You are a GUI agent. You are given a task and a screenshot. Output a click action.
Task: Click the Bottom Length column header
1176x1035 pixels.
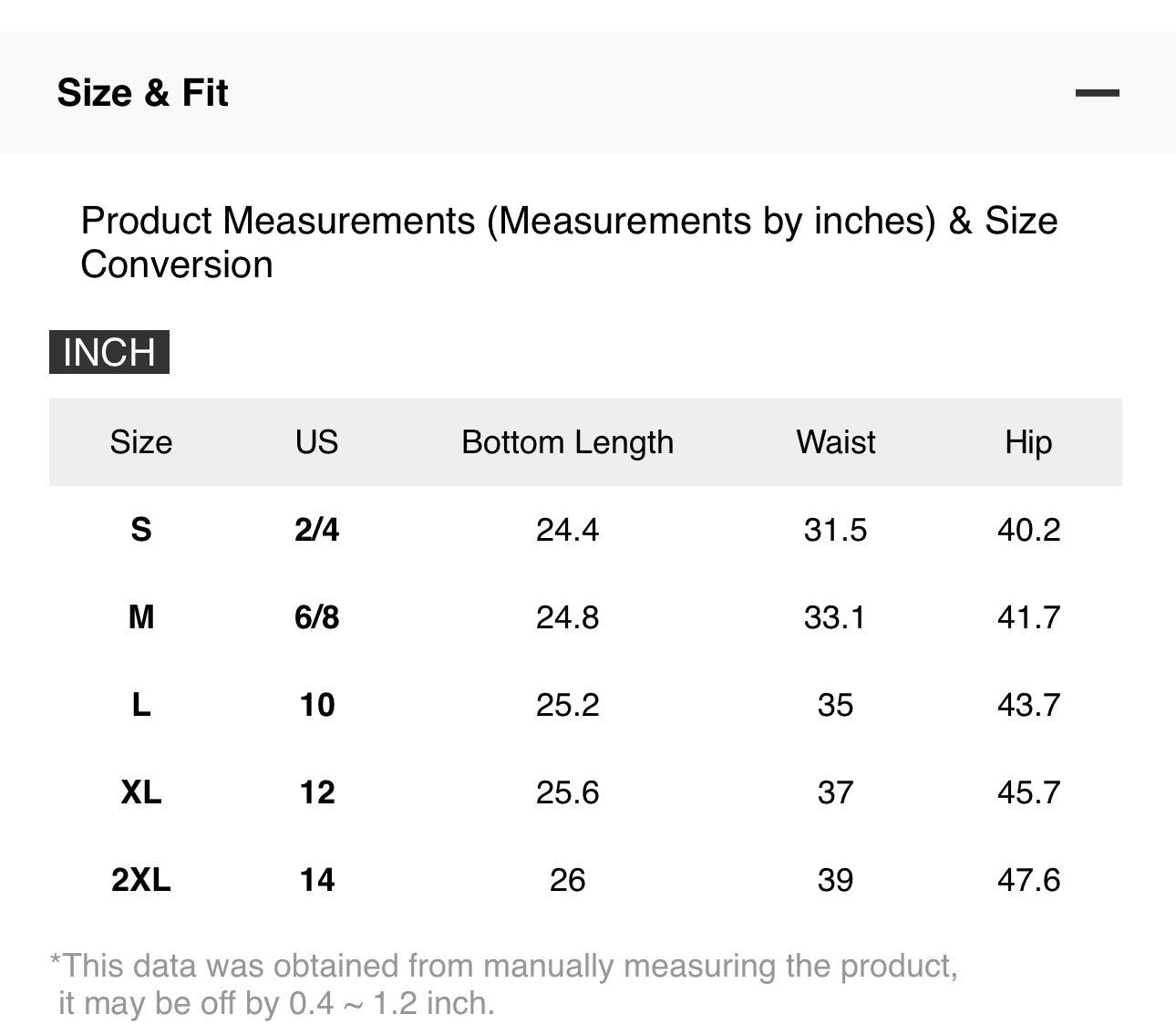(x=567, y=442)
